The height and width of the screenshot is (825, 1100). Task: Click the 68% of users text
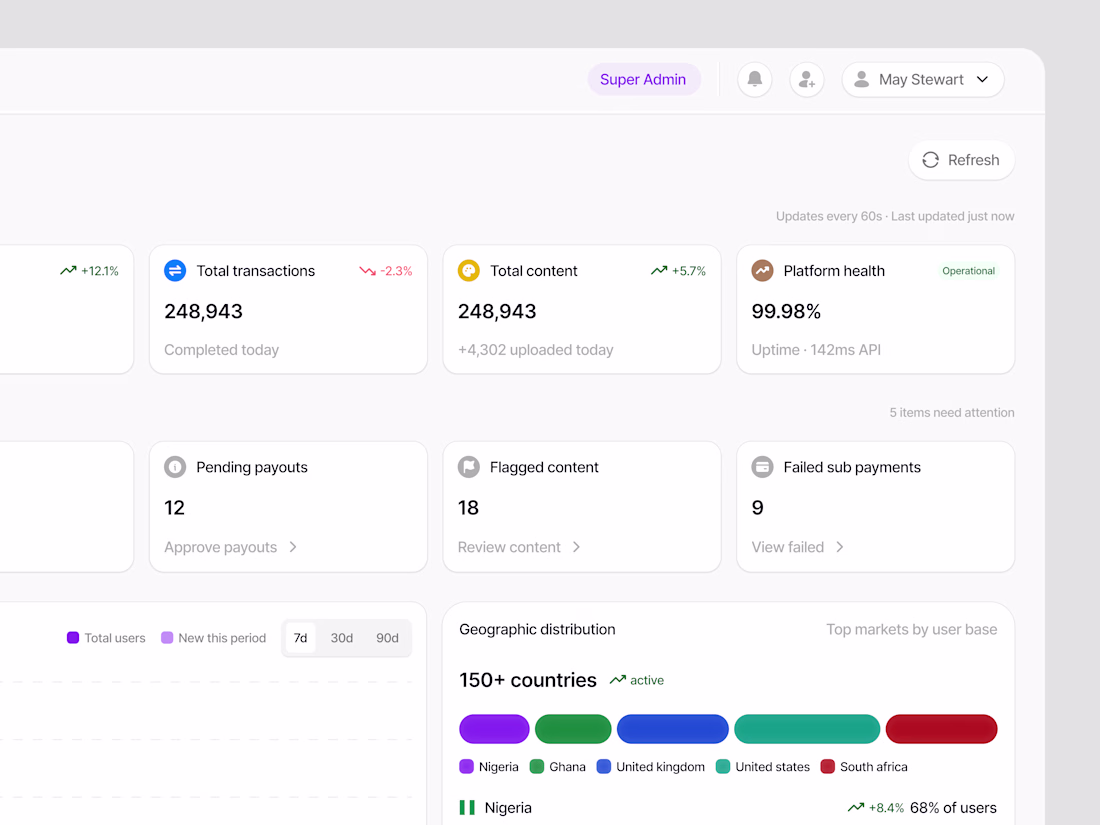953,807
